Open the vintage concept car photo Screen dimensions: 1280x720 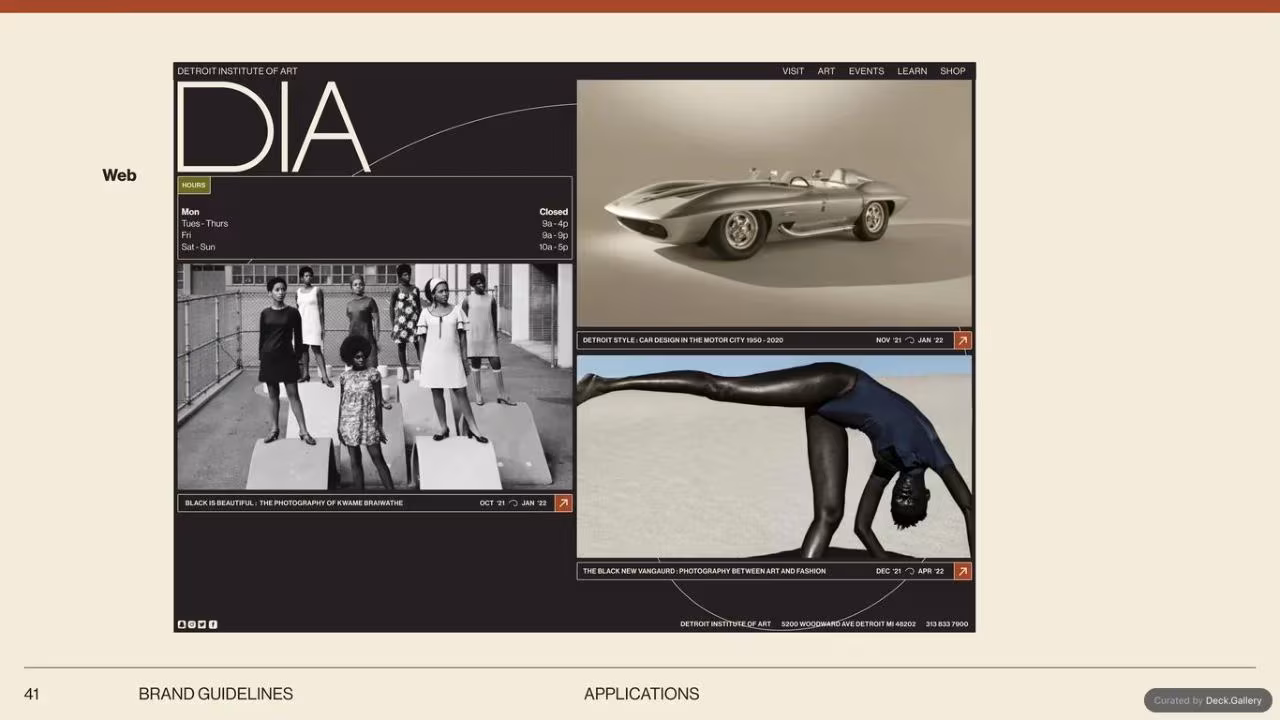point(774,204)
